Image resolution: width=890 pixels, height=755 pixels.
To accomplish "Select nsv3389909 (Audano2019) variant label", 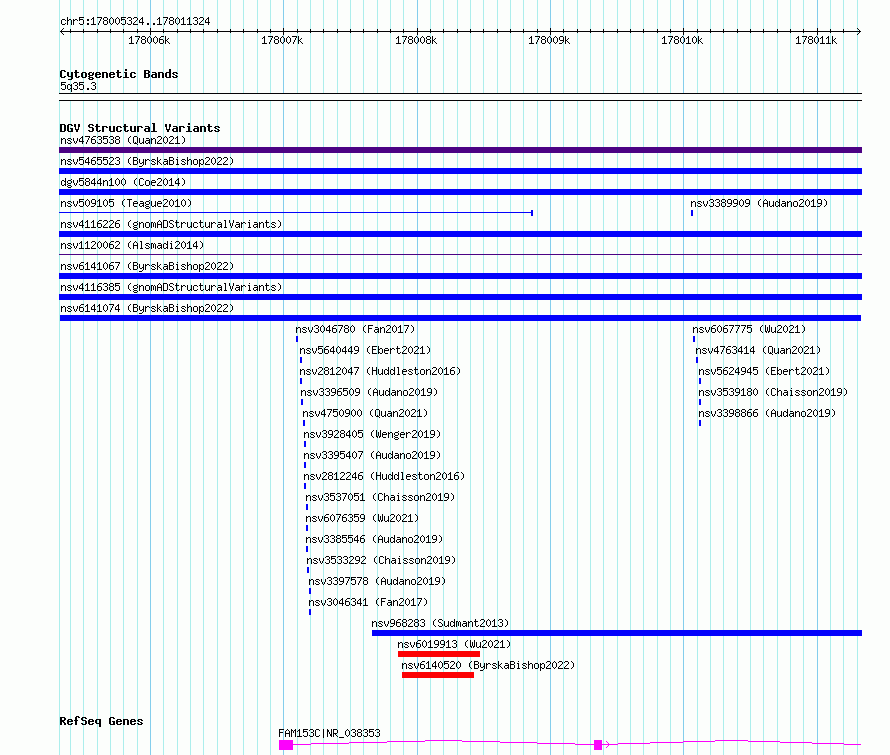I will [759, 203].
